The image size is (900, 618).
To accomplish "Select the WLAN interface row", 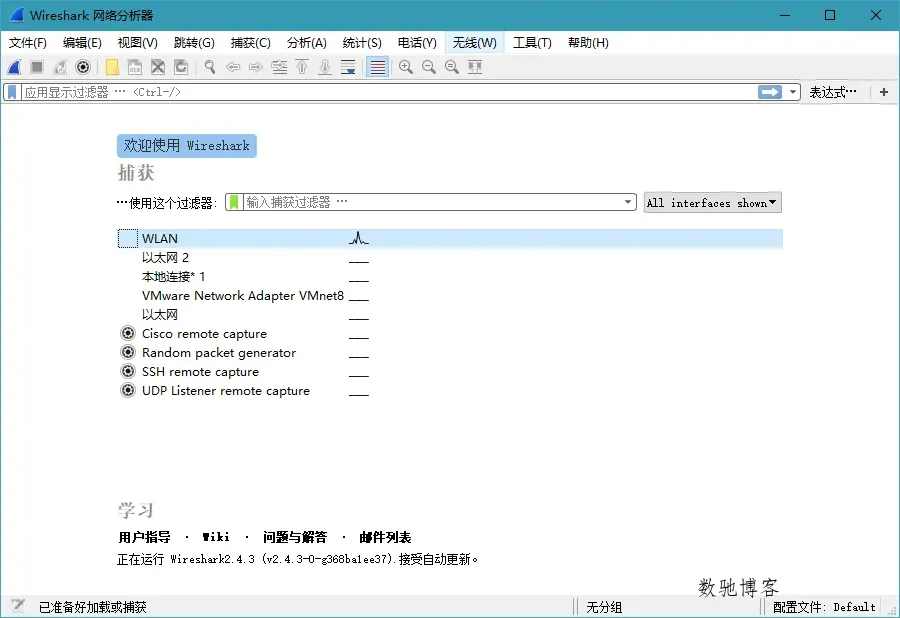I will point(450,238).
